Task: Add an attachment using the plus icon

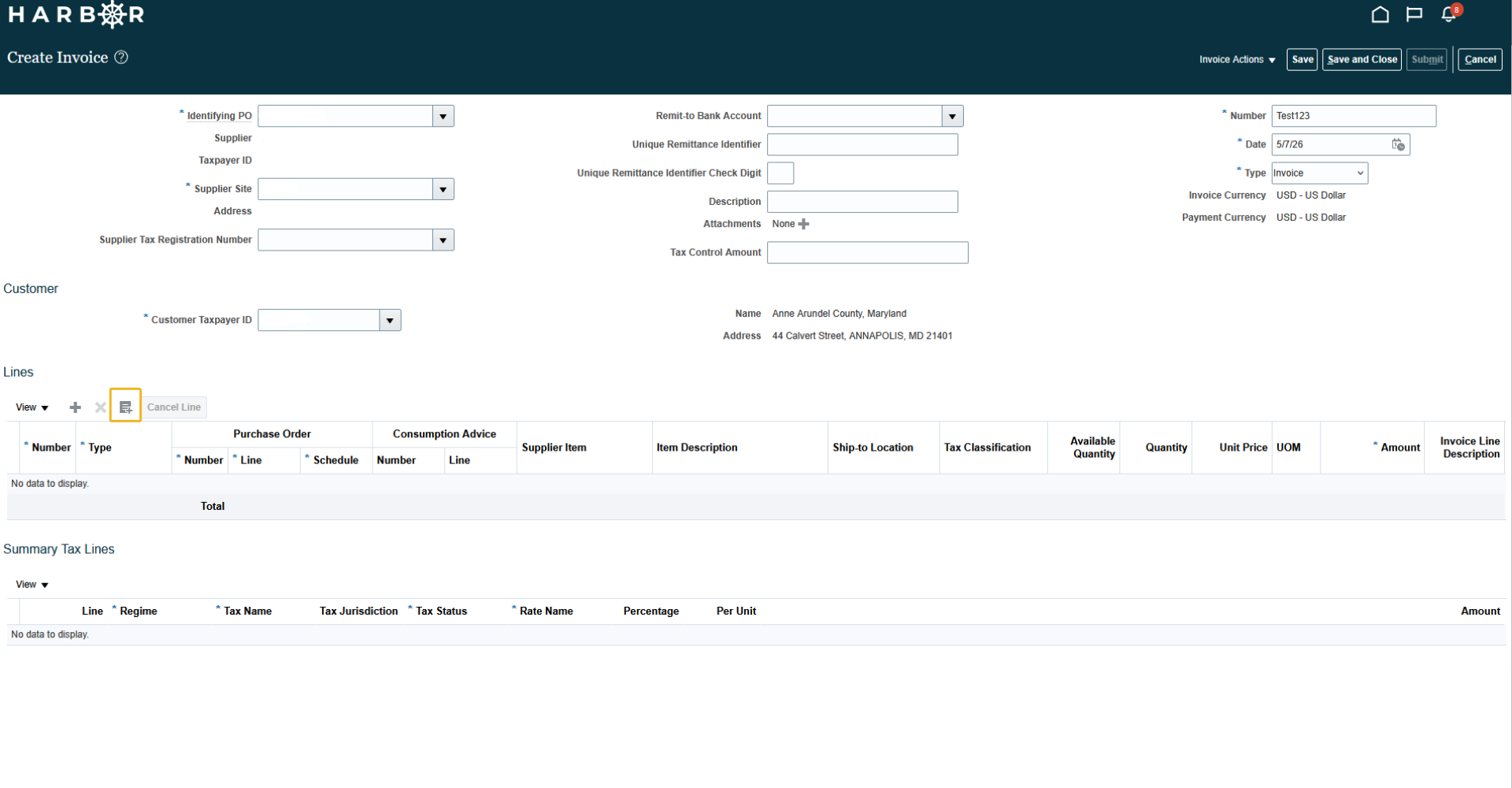Action: pyautogui.click(x=803, y=224)
